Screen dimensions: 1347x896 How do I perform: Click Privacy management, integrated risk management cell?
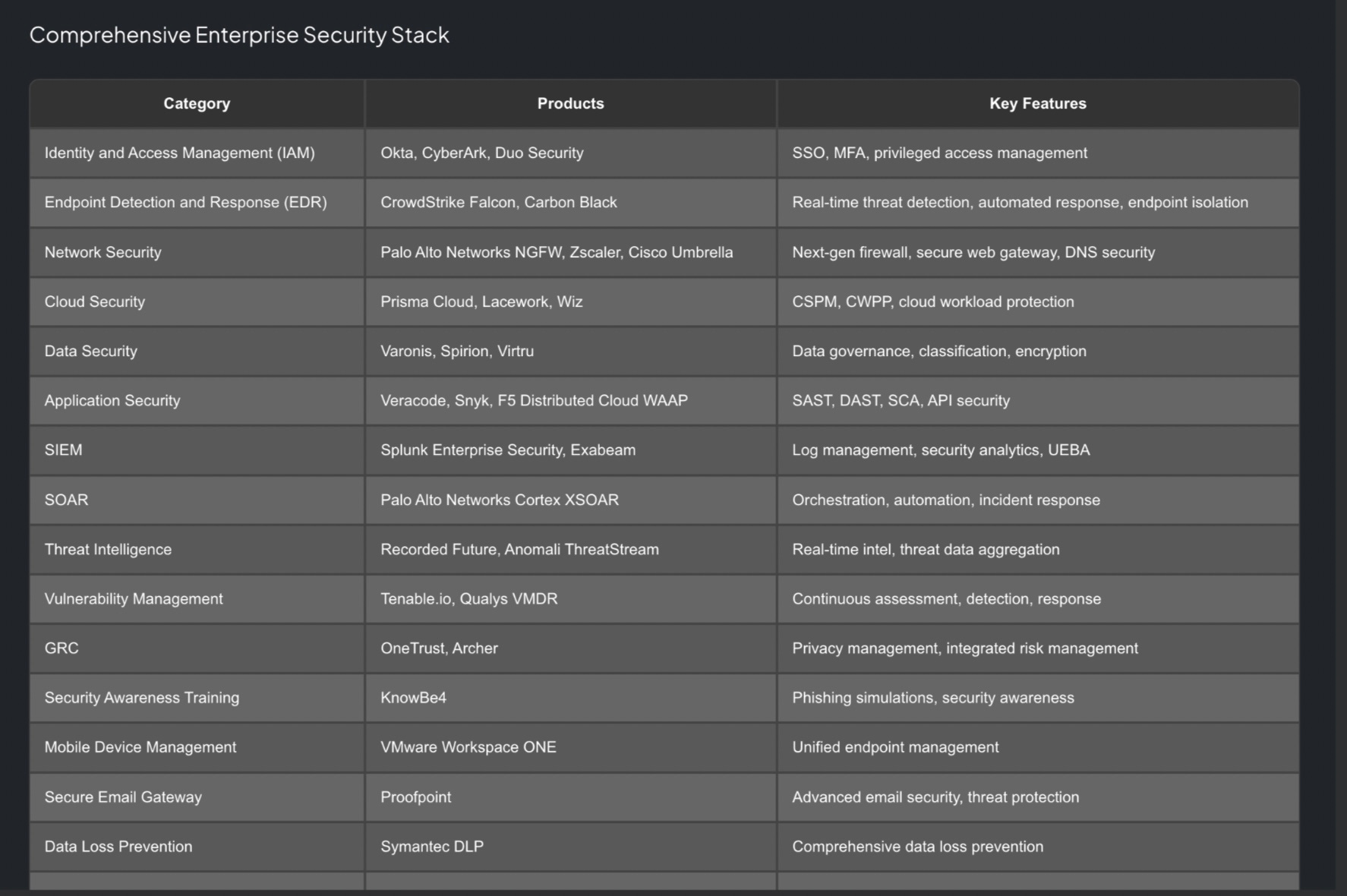point(1038,648)
